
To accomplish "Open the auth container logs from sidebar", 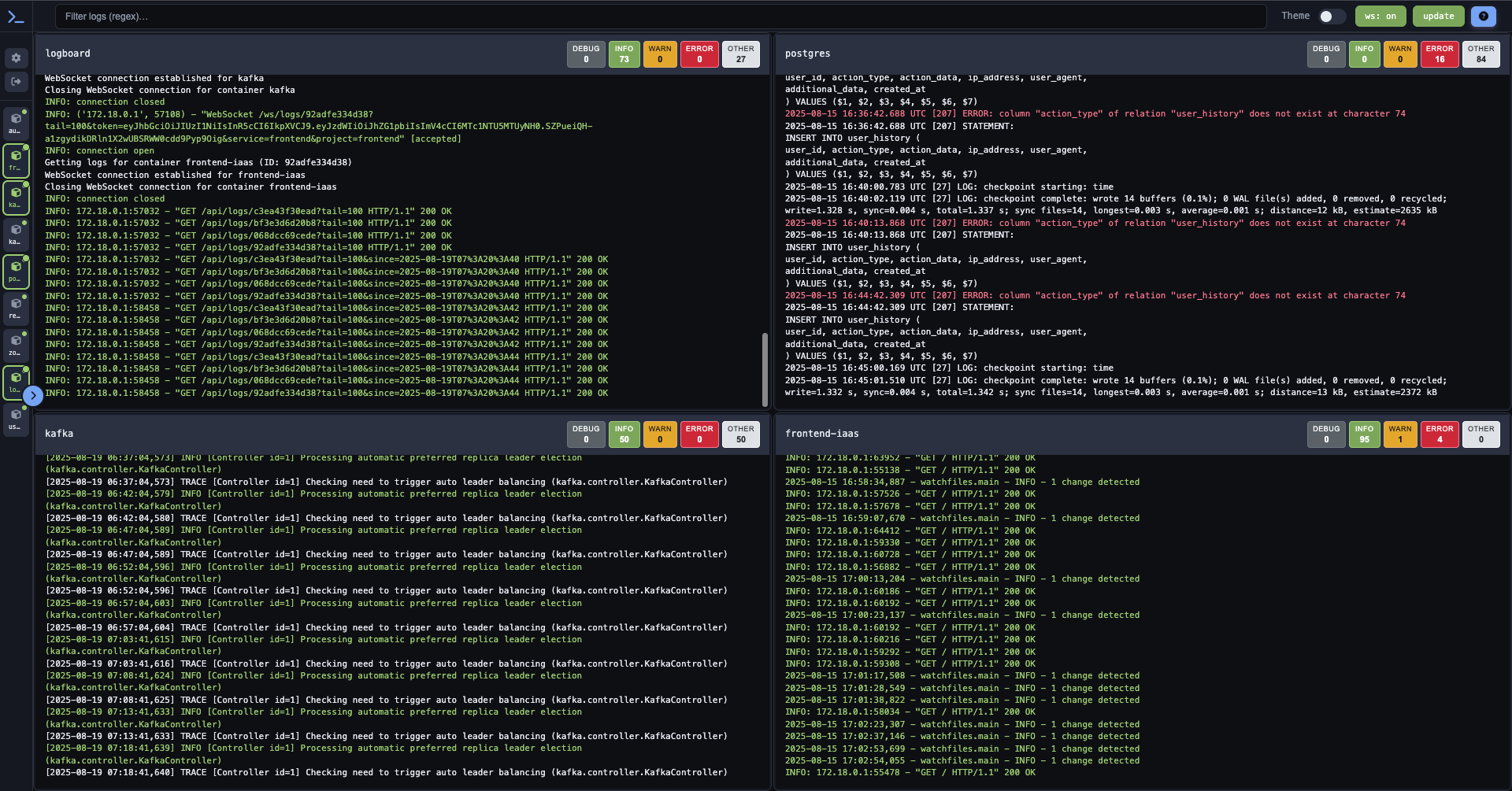I will pyautogui.click(x=16, y=124).
